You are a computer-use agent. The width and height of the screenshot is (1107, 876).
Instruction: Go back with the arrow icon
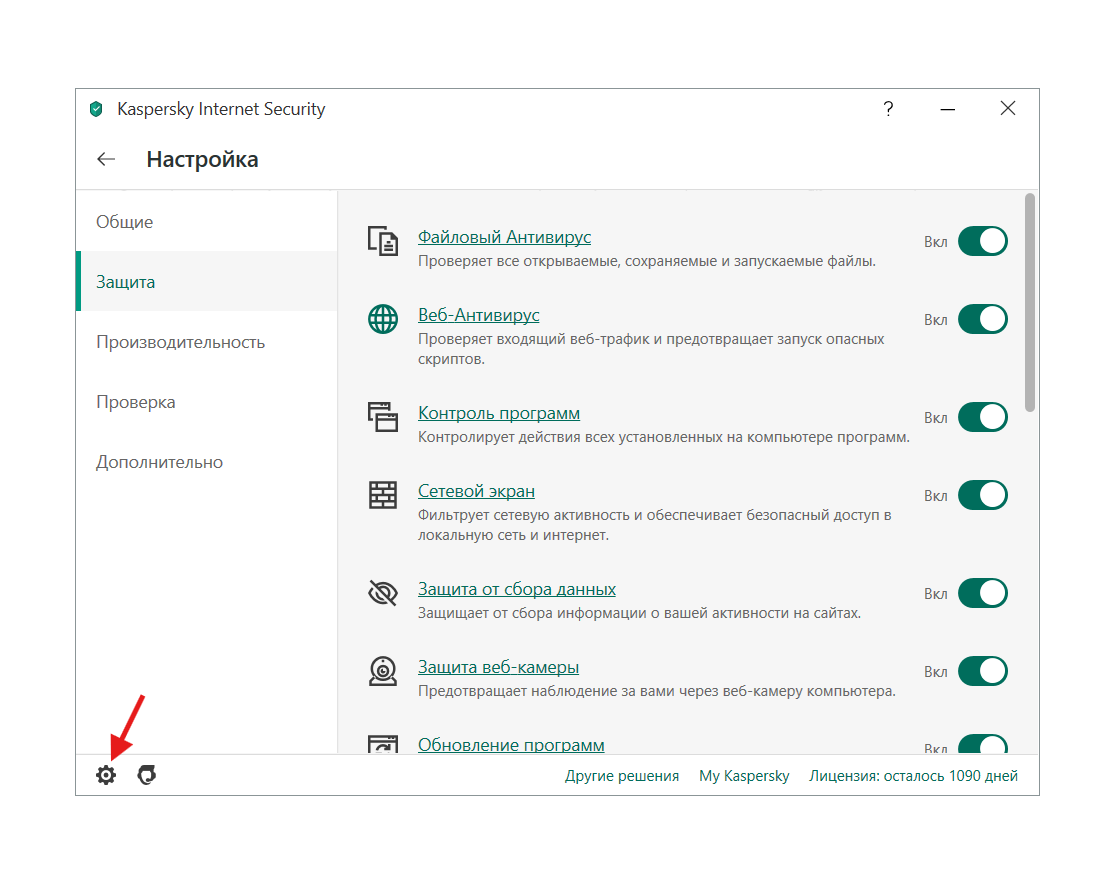tap(106, 160)
